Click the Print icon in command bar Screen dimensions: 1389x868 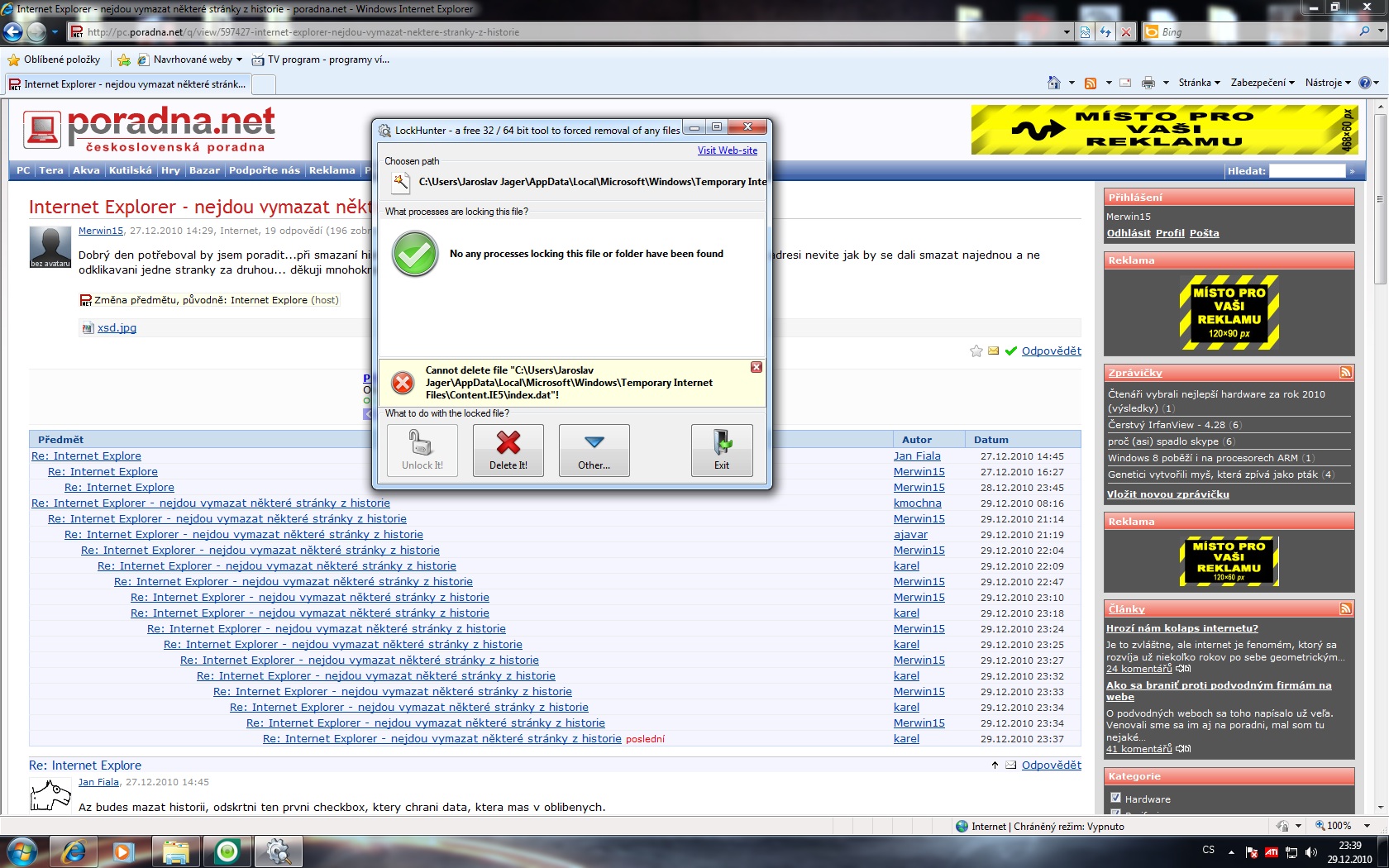[x=1148, y=83]
